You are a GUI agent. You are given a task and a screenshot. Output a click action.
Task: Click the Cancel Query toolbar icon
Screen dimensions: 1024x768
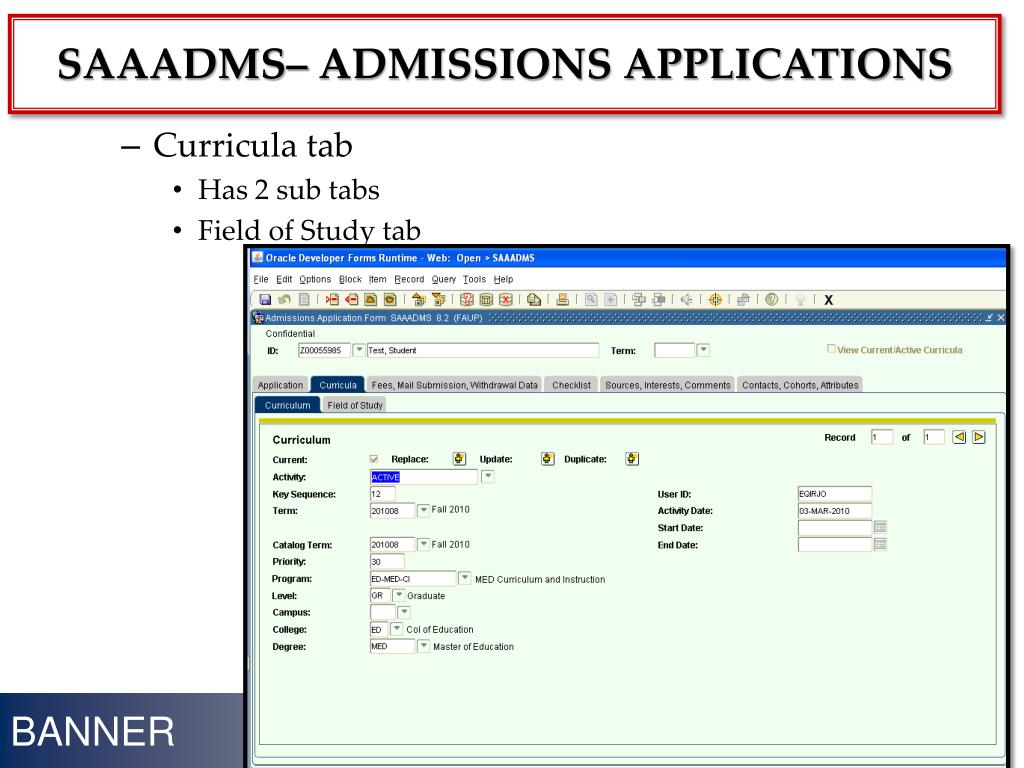point(506,300)
